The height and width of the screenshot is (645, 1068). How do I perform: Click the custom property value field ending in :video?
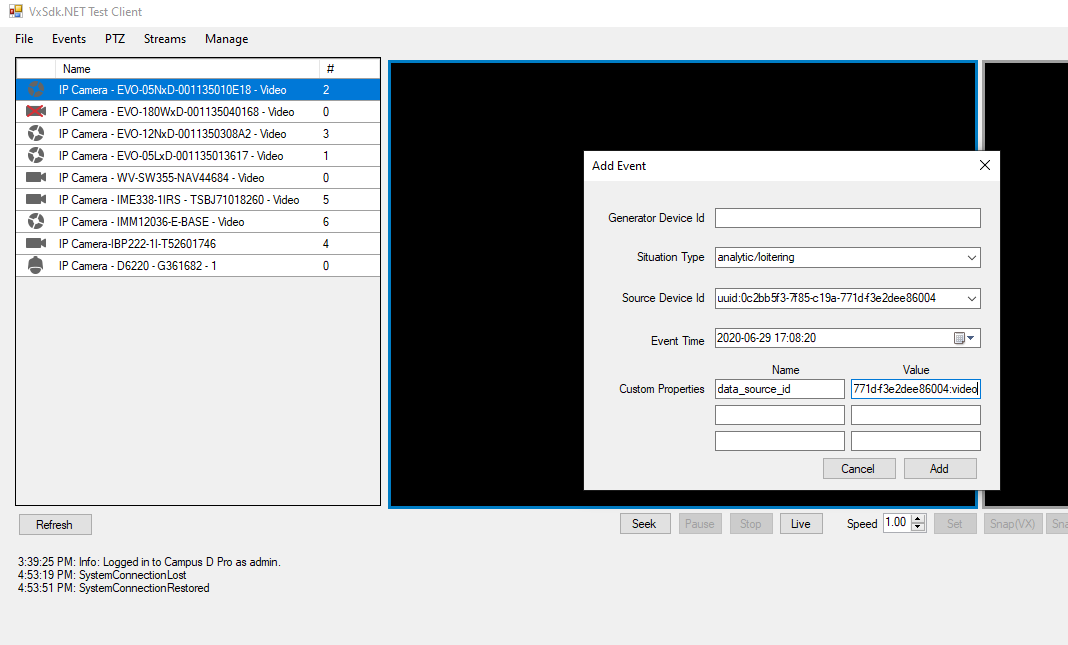pos(915,389)
